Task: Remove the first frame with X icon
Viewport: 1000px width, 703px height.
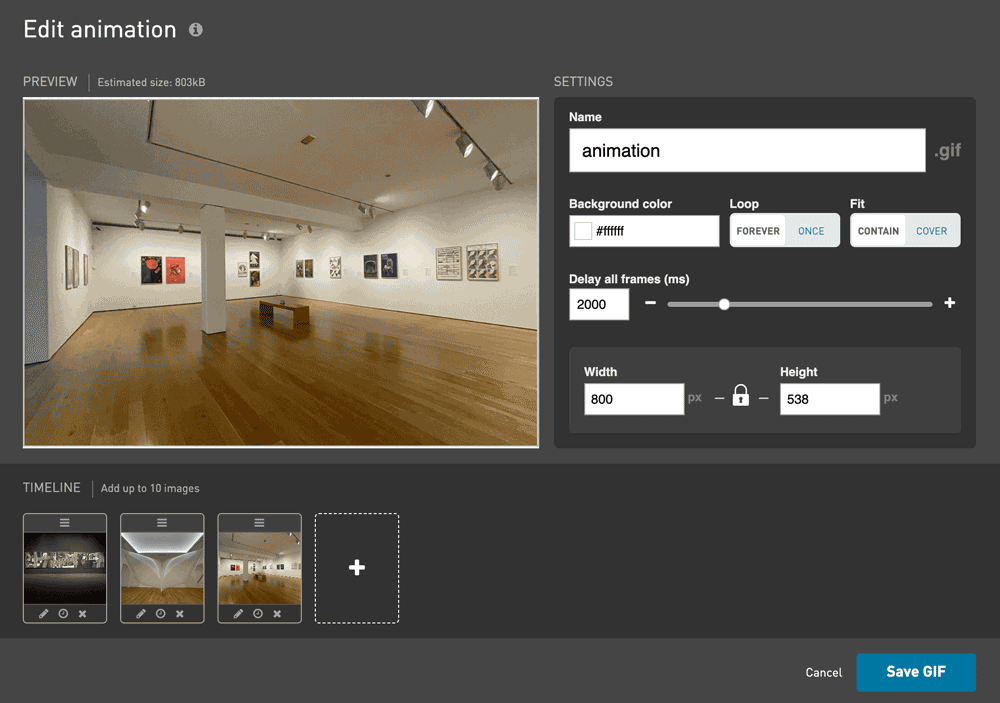Action: click(82, 614)
